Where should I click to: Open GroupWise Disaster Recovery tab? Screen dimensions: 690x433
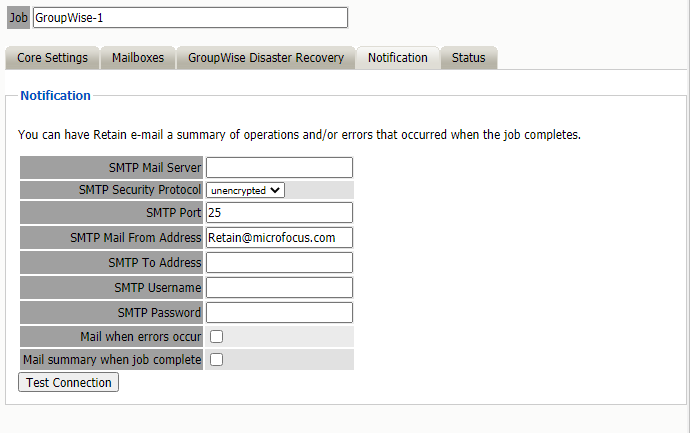pos(266,58)
